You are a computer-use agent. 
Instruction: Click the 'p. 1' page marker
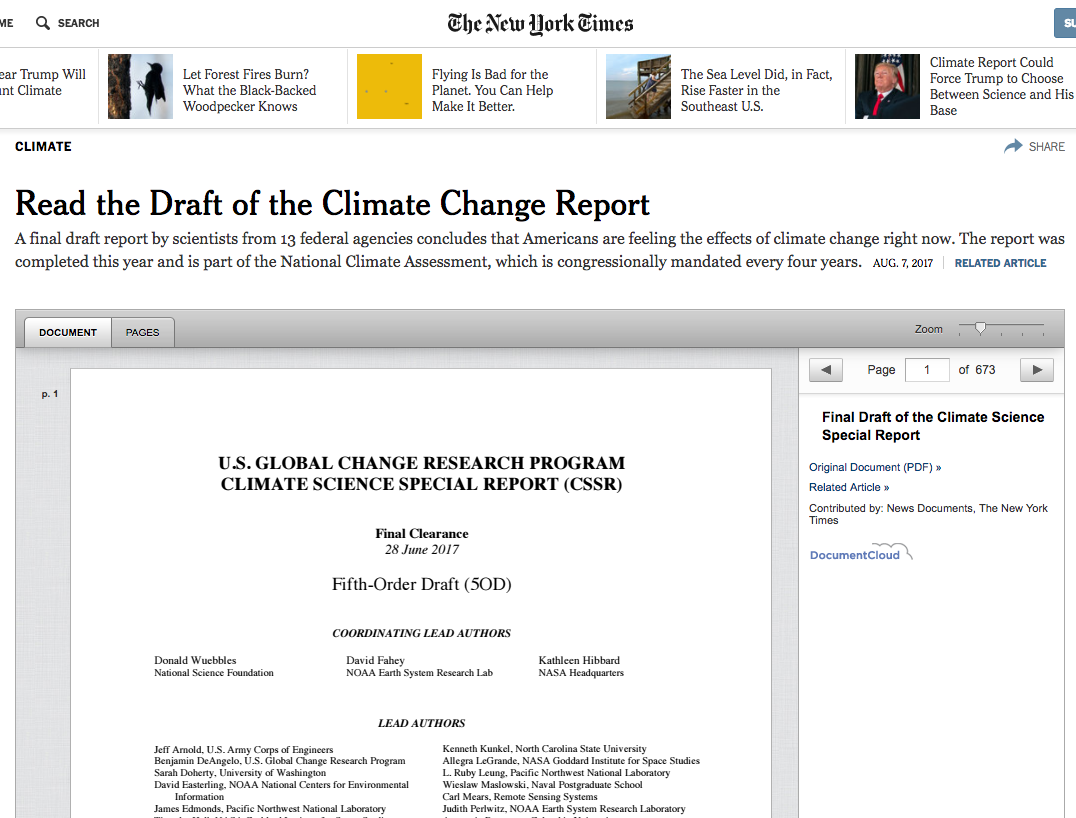(x=49, y=394)
